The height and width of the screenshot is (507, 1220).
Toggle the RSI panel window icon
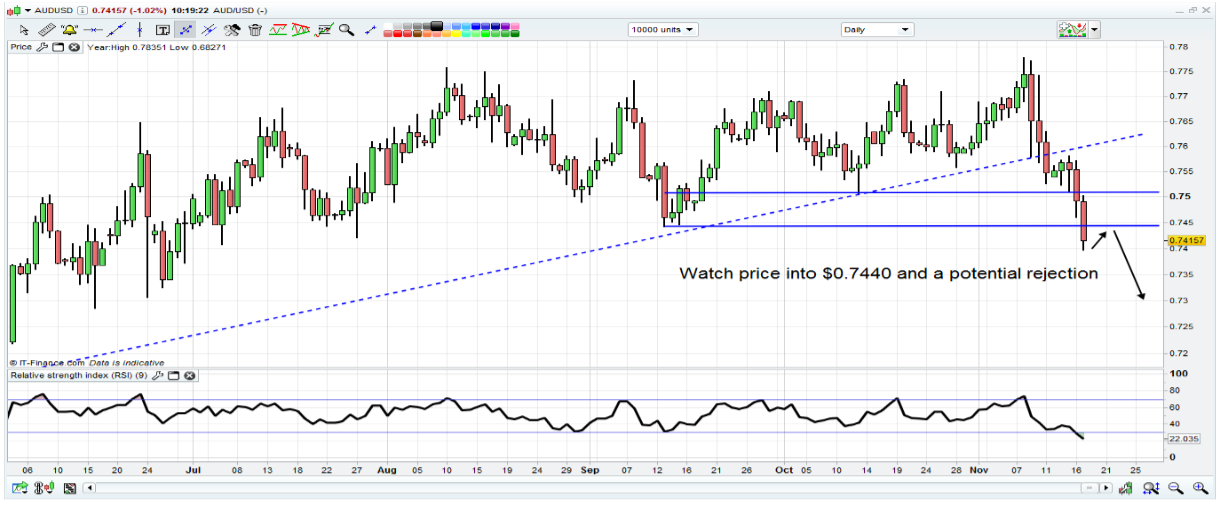click(172, 376)
